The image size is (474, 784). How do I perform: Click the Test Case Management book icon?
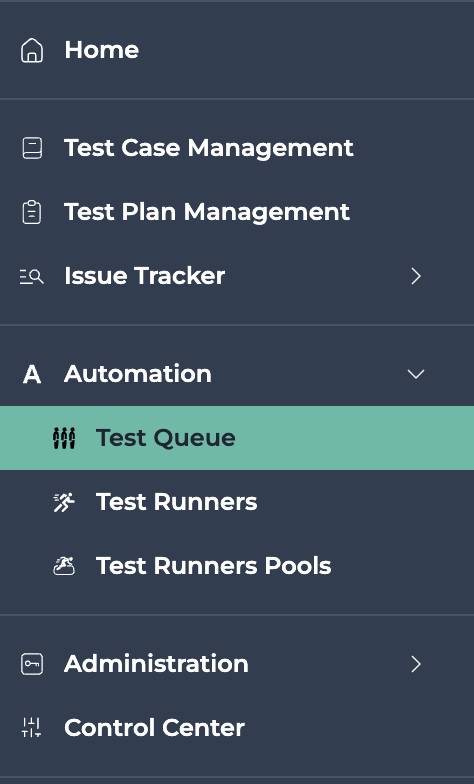(x=32, y=148)
